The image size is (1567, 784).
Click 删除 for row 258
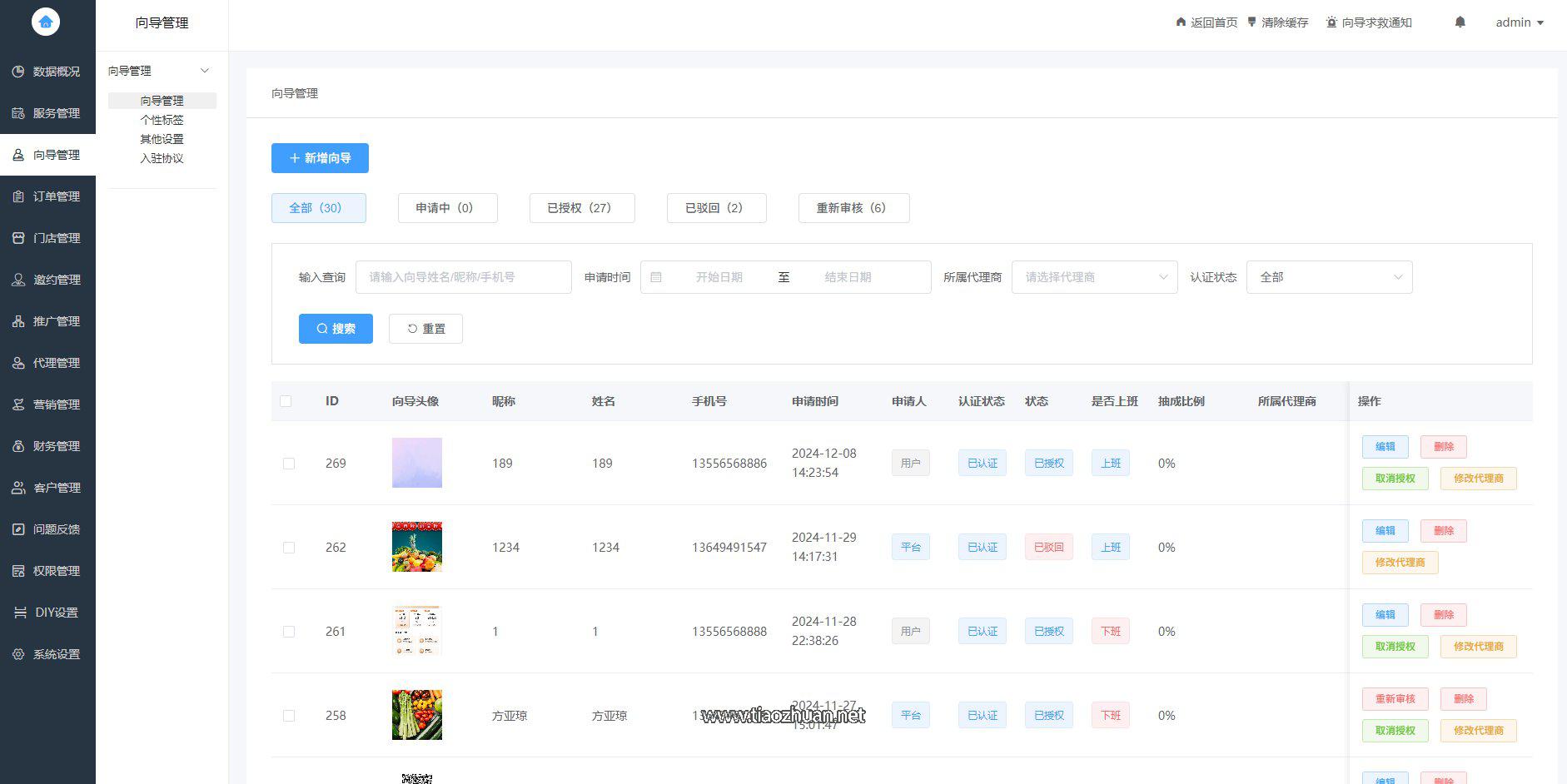coord(1463,699)
